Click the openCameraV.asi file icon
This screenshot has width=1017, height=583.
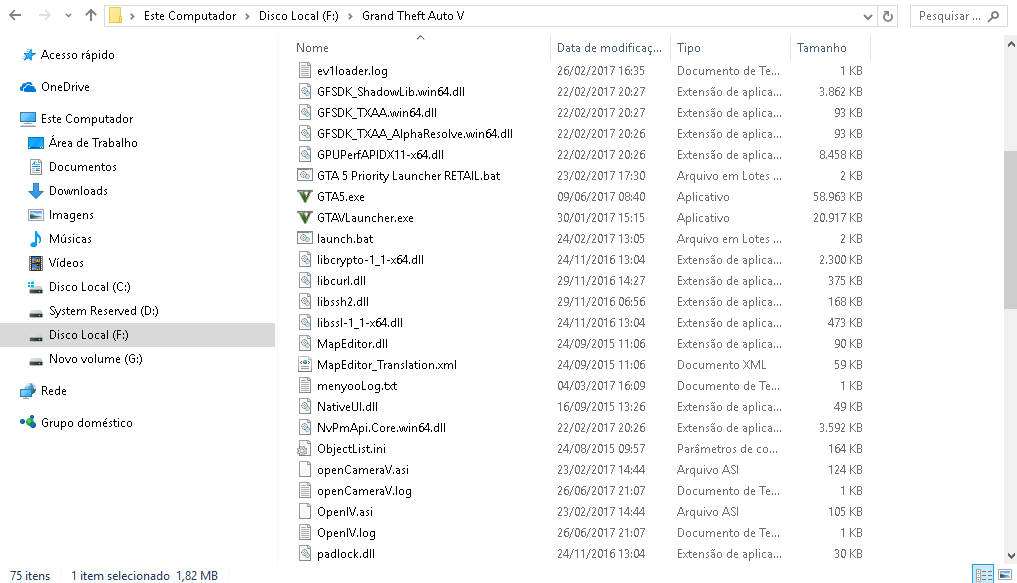(304, 470)
